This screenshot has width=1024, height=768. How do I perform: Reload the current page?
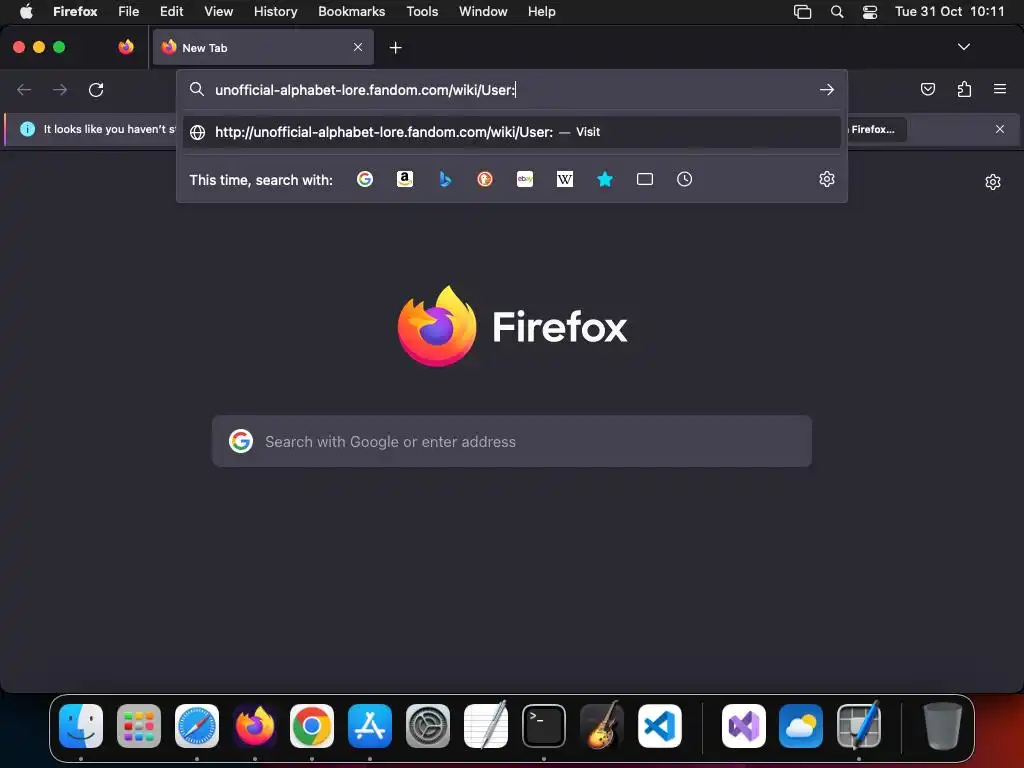click(96, 89)
